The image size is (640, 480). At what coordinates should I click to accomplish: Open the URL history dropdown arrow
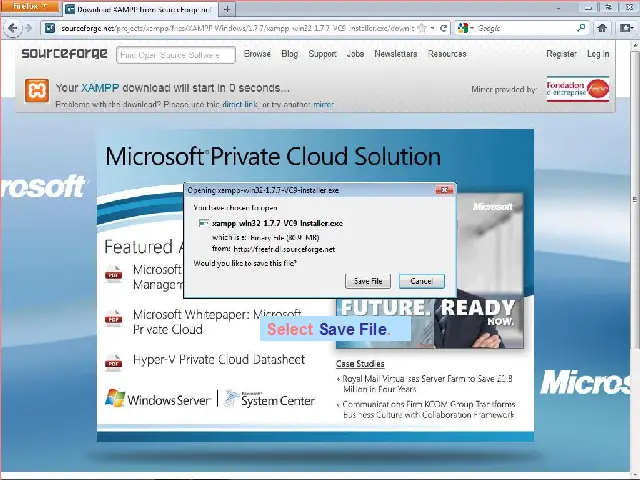point(433,28)
